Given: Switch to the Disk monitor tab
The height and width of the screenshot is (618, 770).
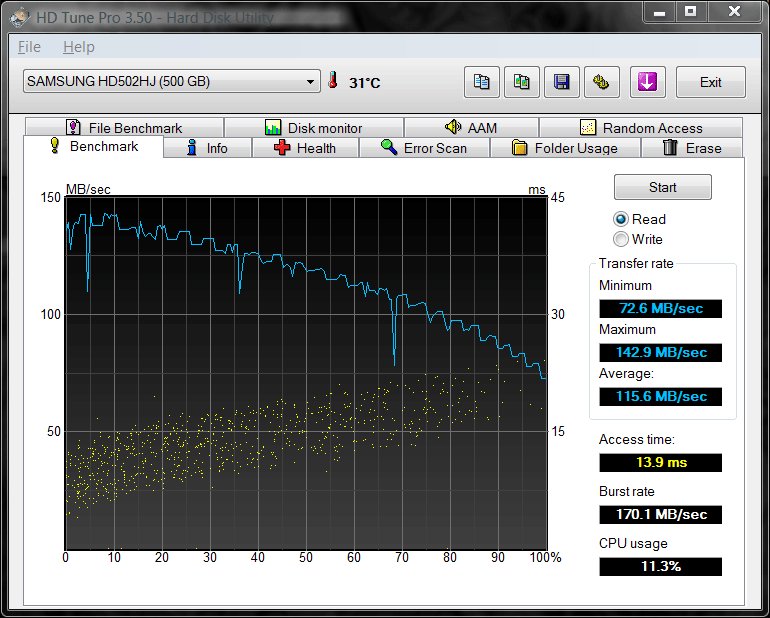Looking at the screenshot, I should (314, 128).
